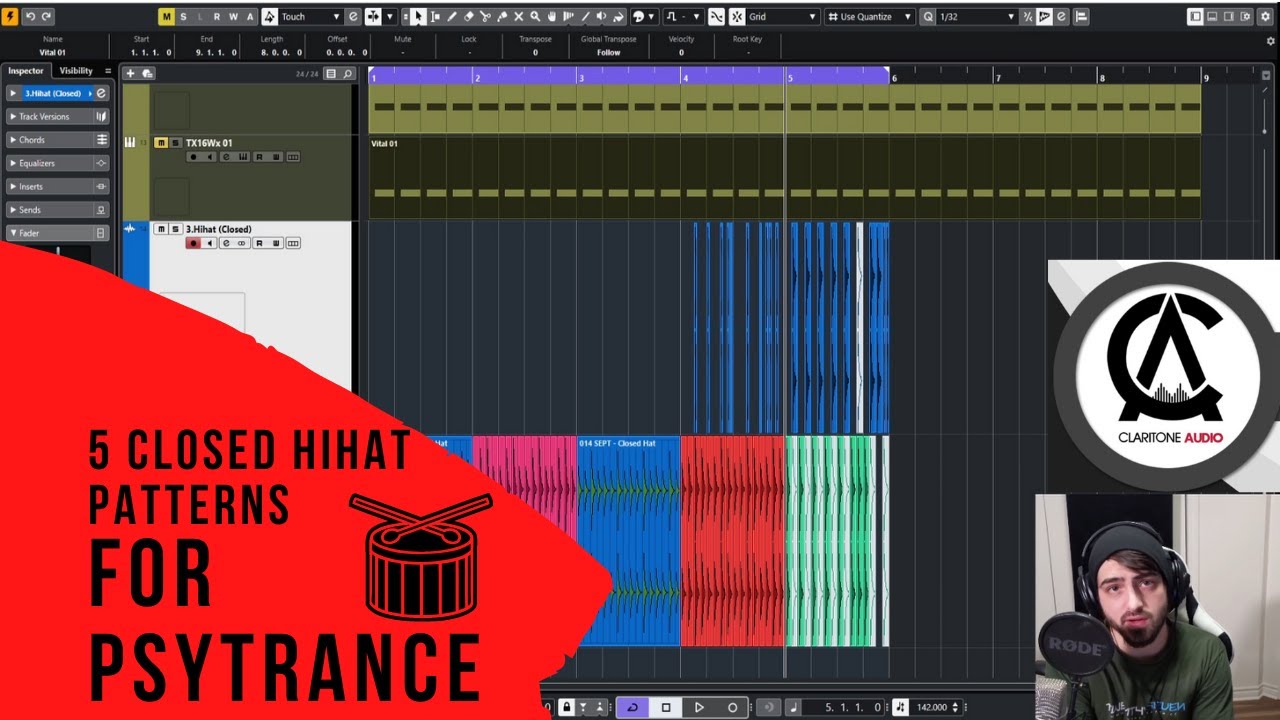Expand the Chords inspector section
The width and height of the screenshot is (1280, 720).
tap(58, 140)
